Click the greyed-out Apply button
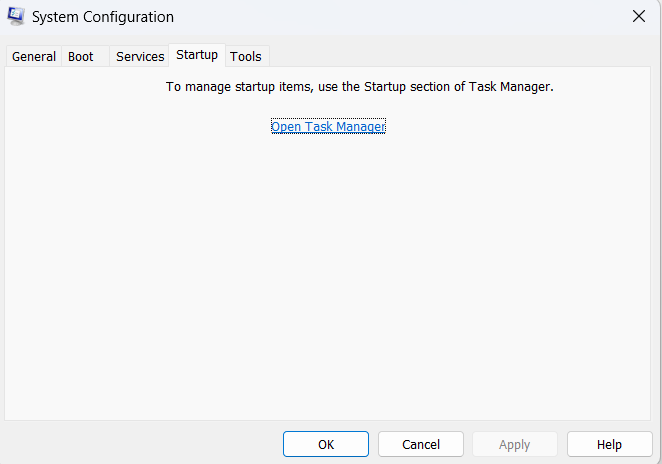Image resolution: width=662 pixels, height=464 pixels. (514, 444)
